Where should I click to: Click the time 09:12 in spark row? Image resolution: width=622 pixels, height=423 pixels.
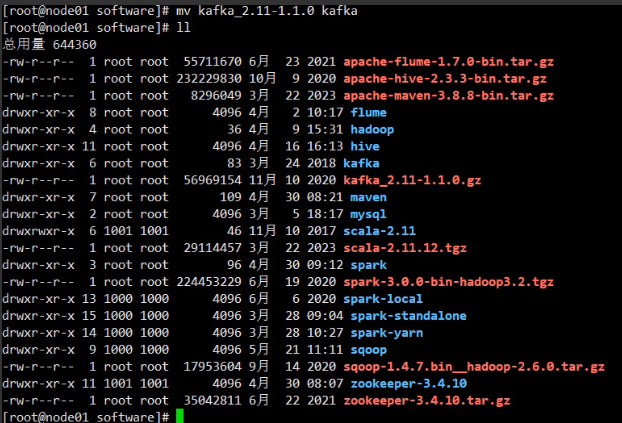pos(325,265)
